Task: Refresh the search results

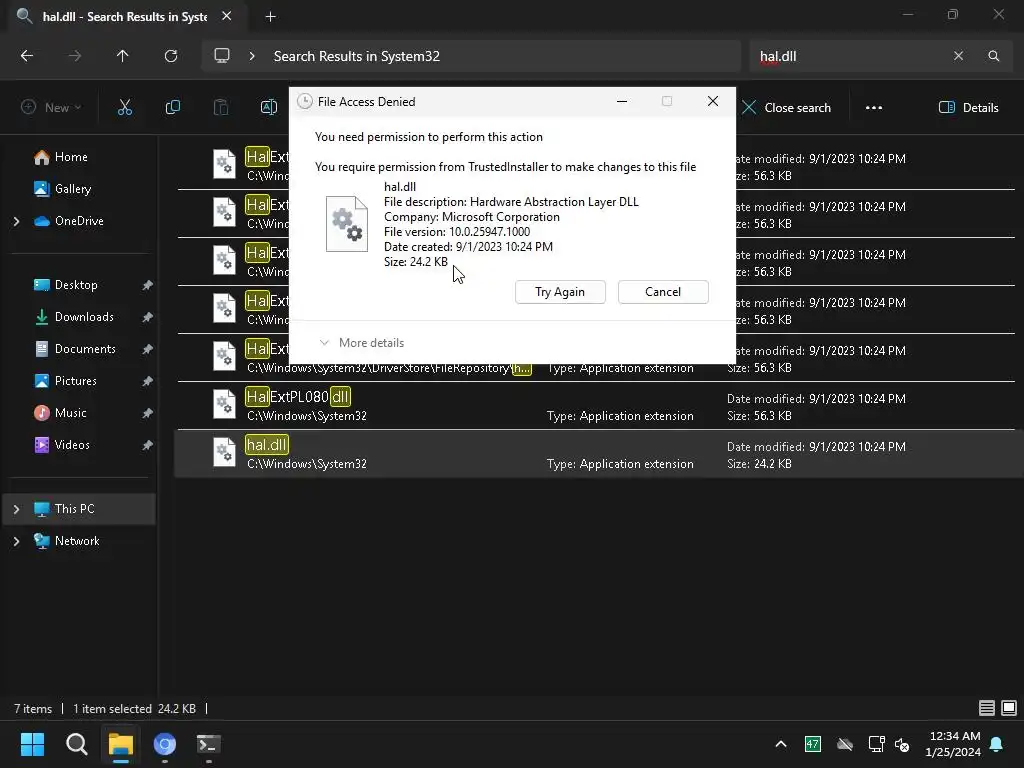Action: click(x=171, y=56)
